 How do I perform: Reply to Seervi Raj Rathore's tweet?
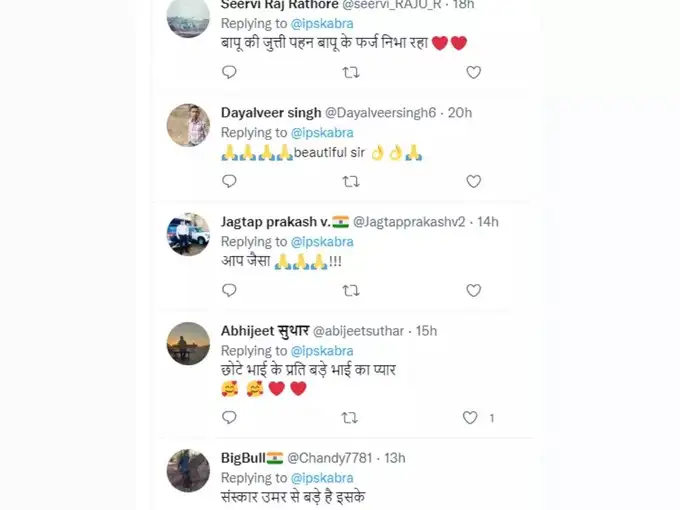pos(229,72)
